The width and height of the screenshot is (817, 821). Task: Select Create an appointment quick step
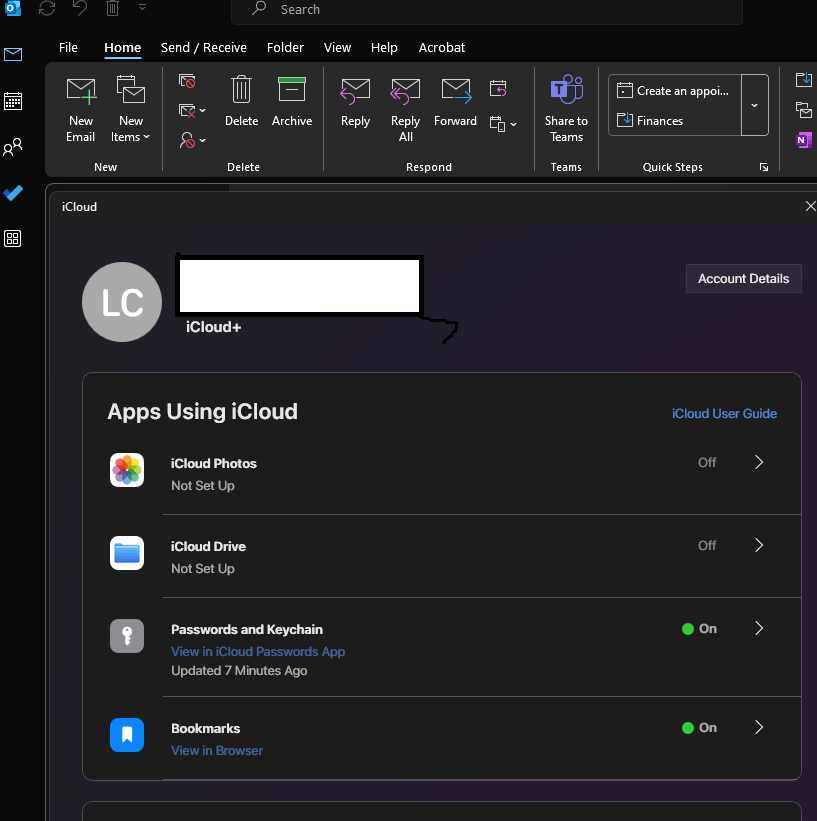coord(673,91)
